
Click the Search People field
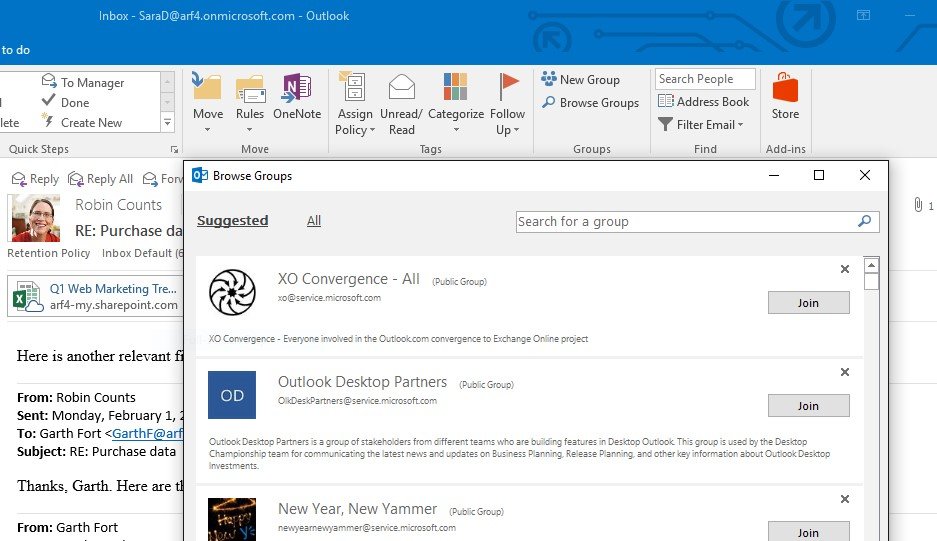click(706, 79)
